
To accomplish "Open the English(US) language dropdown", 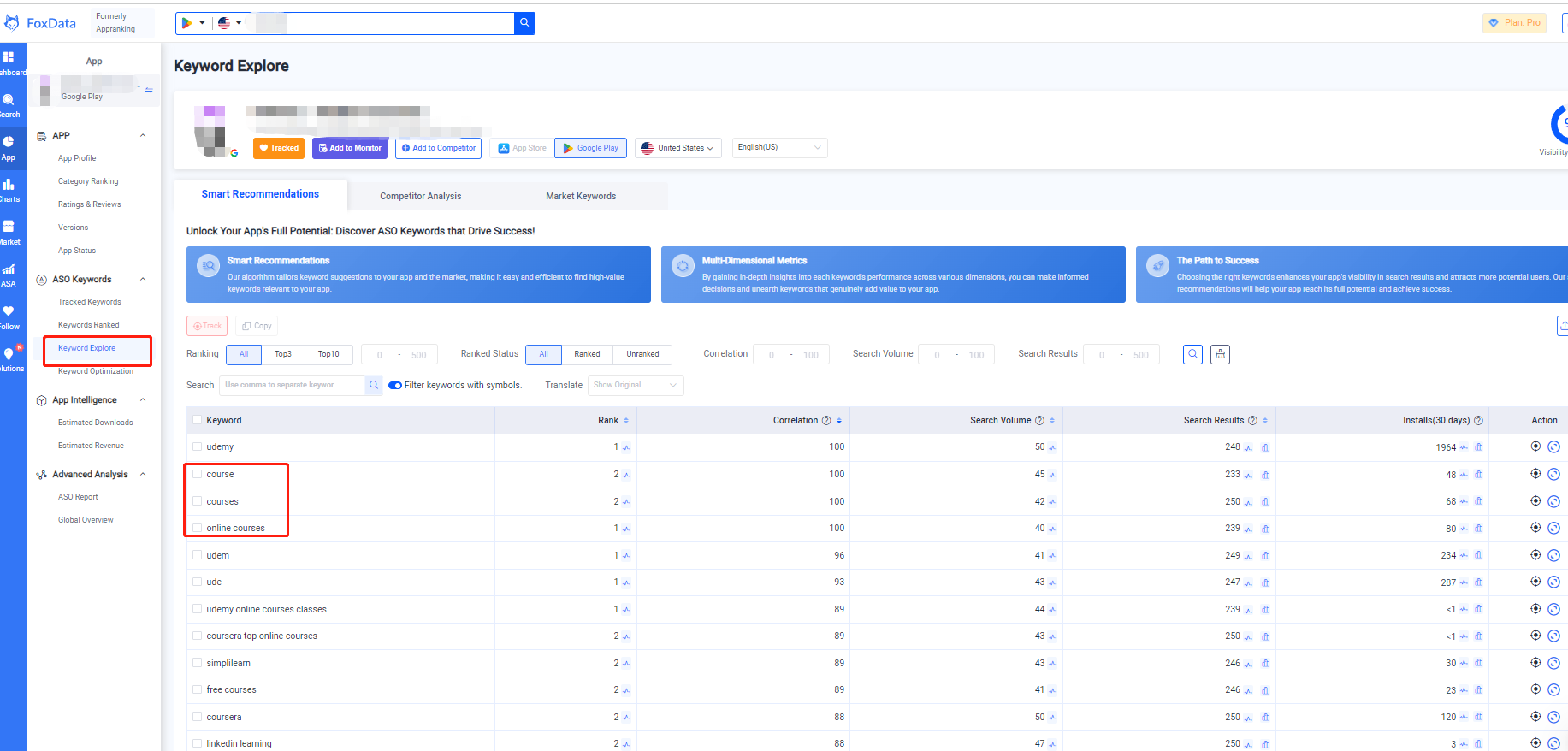I will [x=779, y=148].
